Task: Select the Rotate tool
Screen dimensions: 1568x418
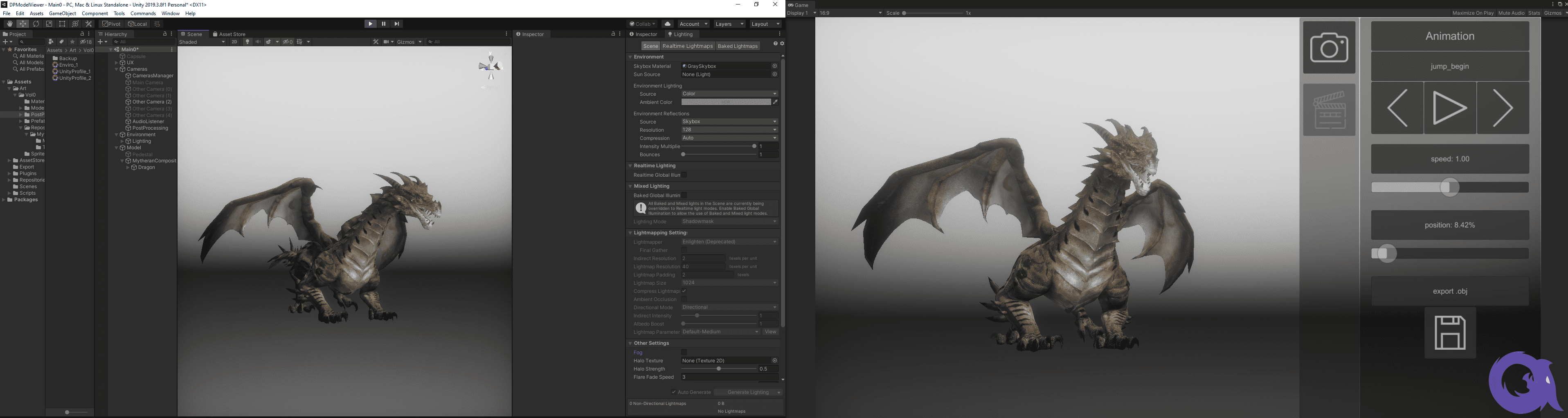Action: 36,24
